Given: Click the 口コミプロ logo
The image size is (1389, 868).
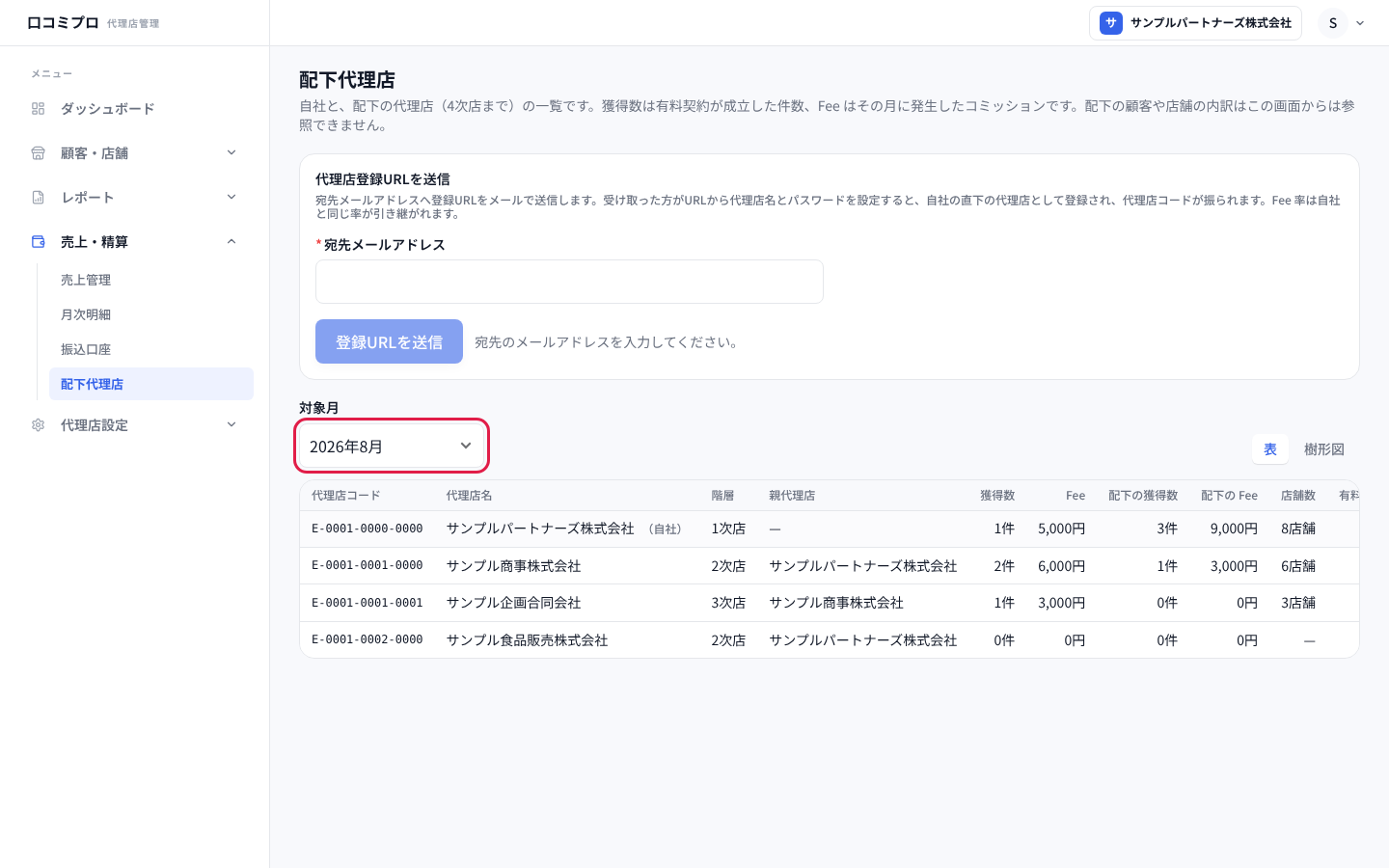Looking at the screenshot, I should 63,22.
